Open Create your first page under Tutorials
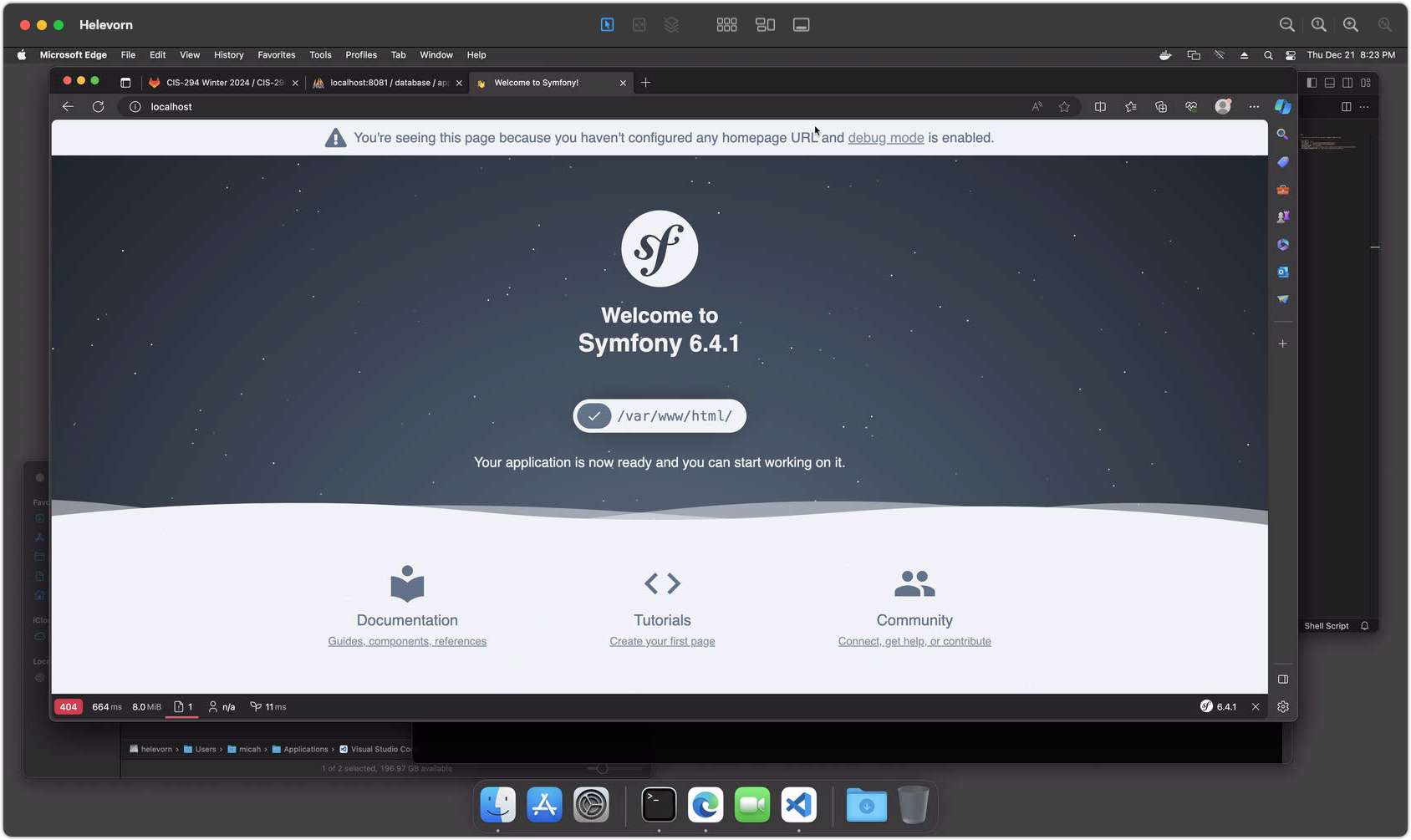The image size is (1411, 840). click(661, 641)
